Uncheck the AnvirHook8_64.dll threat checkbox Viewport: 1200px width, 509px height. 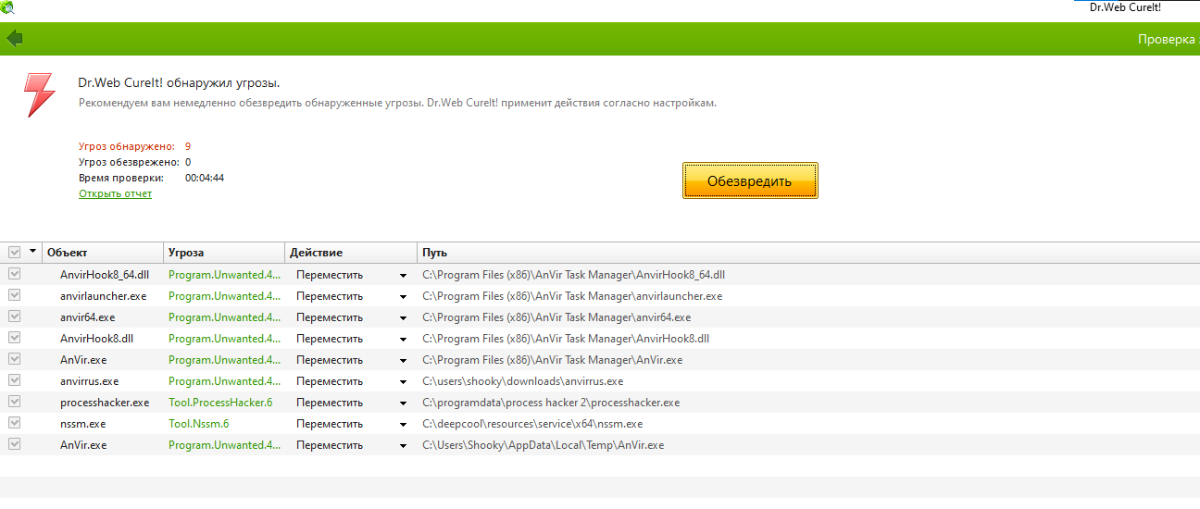coord(14,274)
